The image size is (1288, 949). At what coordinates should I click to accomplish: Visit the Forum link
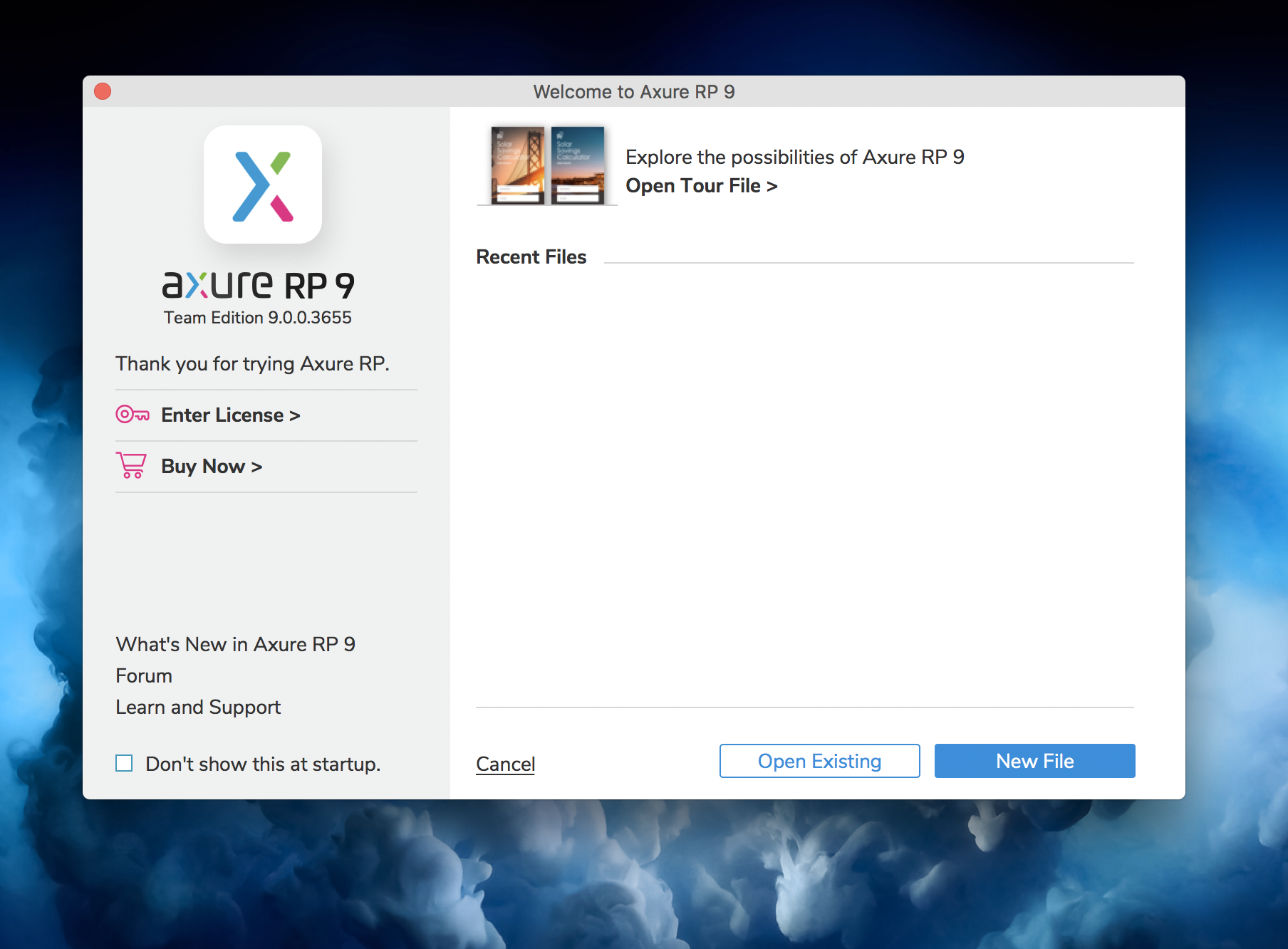pyautogui.click(x=144, y=675)
